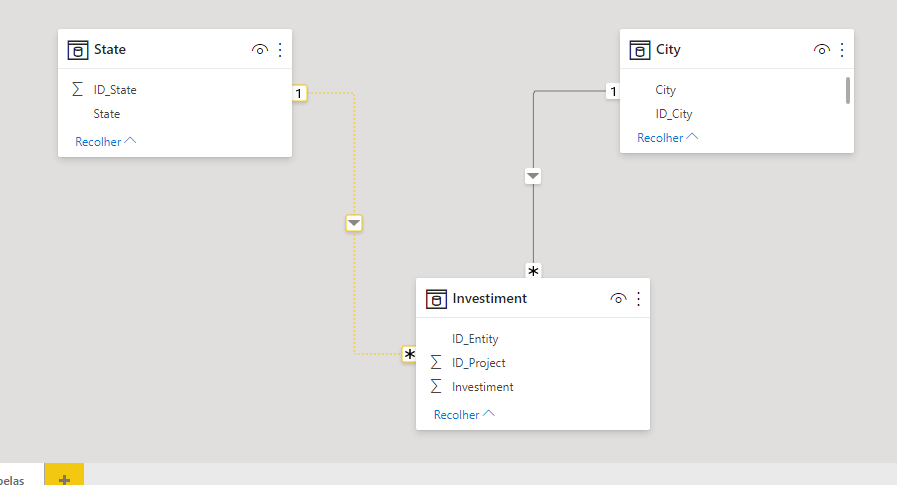This screenshot has width=897, height=485.
Task: Click the Investiment table icon
Action: (x=436, y=299)
